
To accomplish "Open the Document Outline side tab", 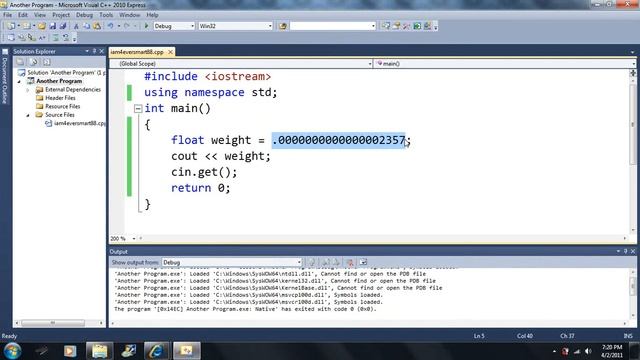I will click(x=5, y=77).
